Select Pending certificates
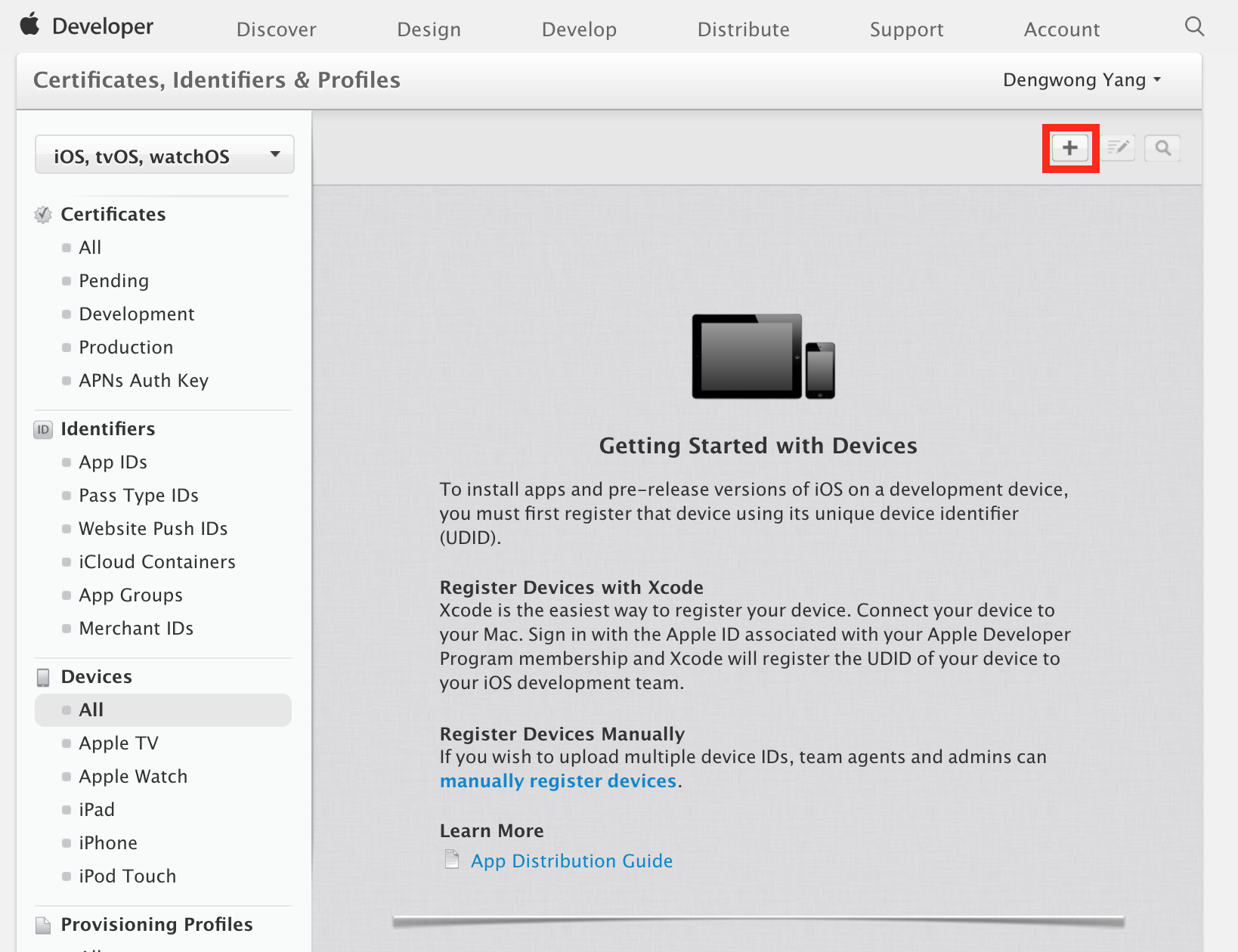The image size is (1238, 952). [x=114, y=281]
